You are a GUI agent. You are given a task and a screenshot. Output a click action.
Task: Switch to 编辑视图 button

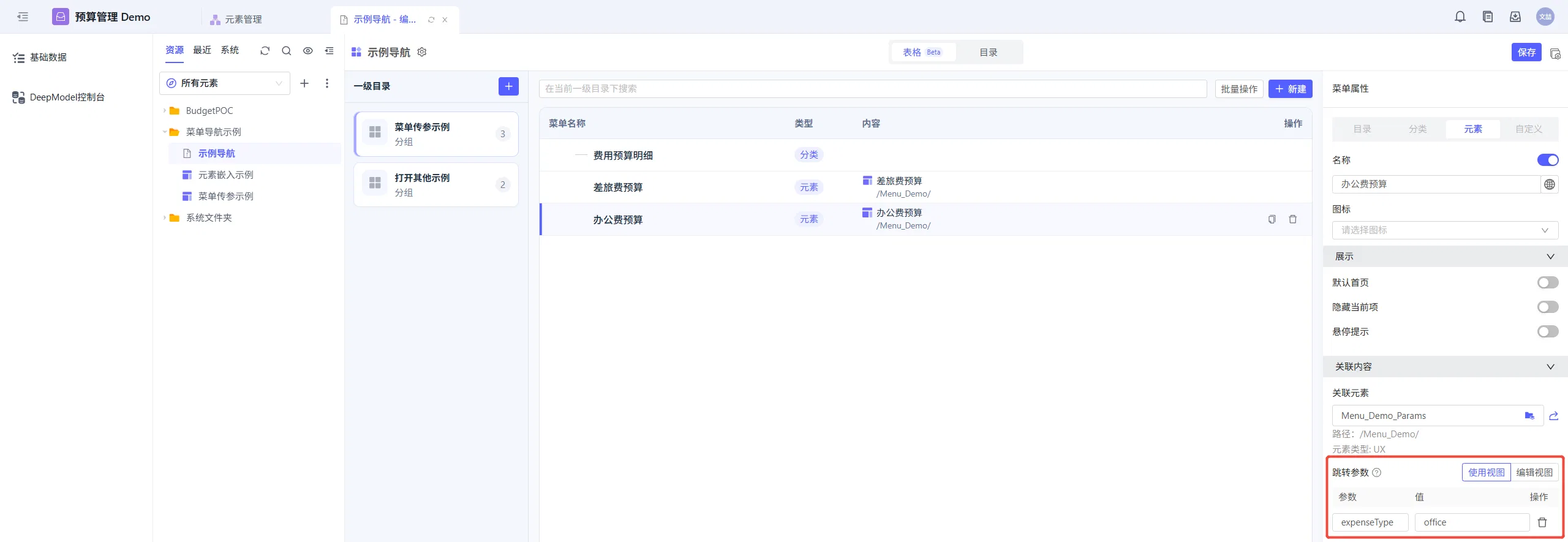pyautogui.click(x=1534, y=473)
